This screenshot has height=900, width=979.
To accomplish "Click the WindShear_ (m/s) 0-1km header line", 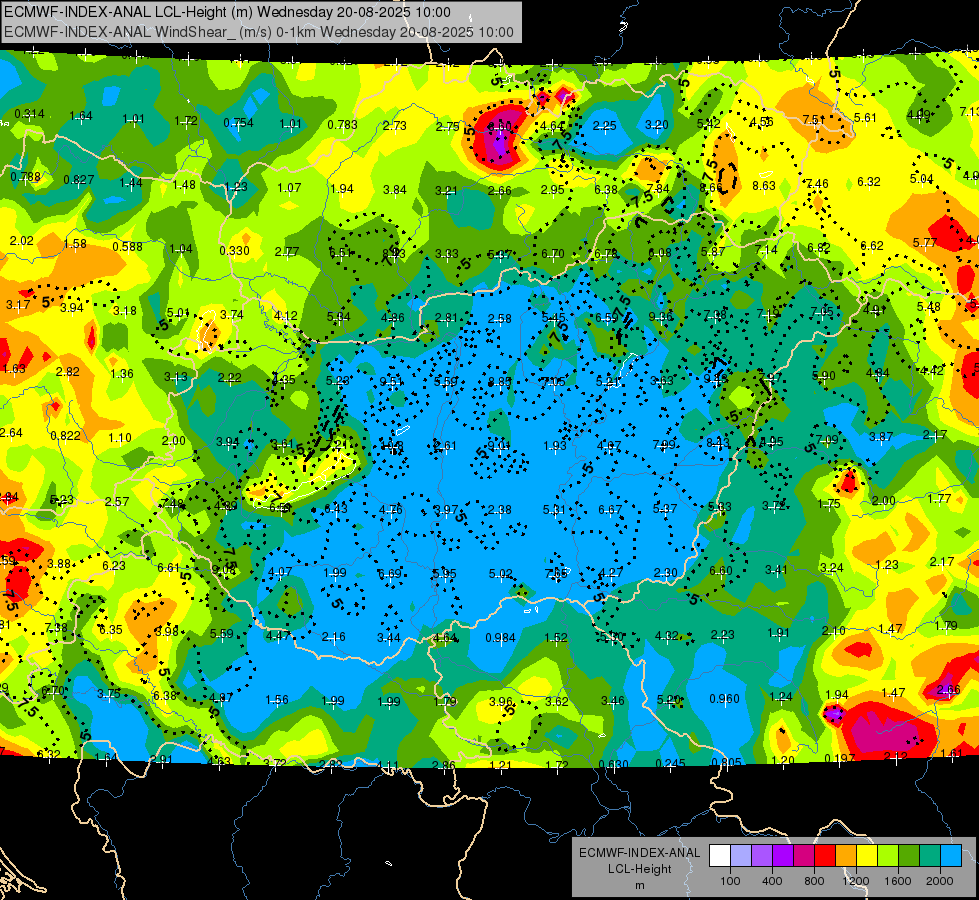I will (258, 32).
